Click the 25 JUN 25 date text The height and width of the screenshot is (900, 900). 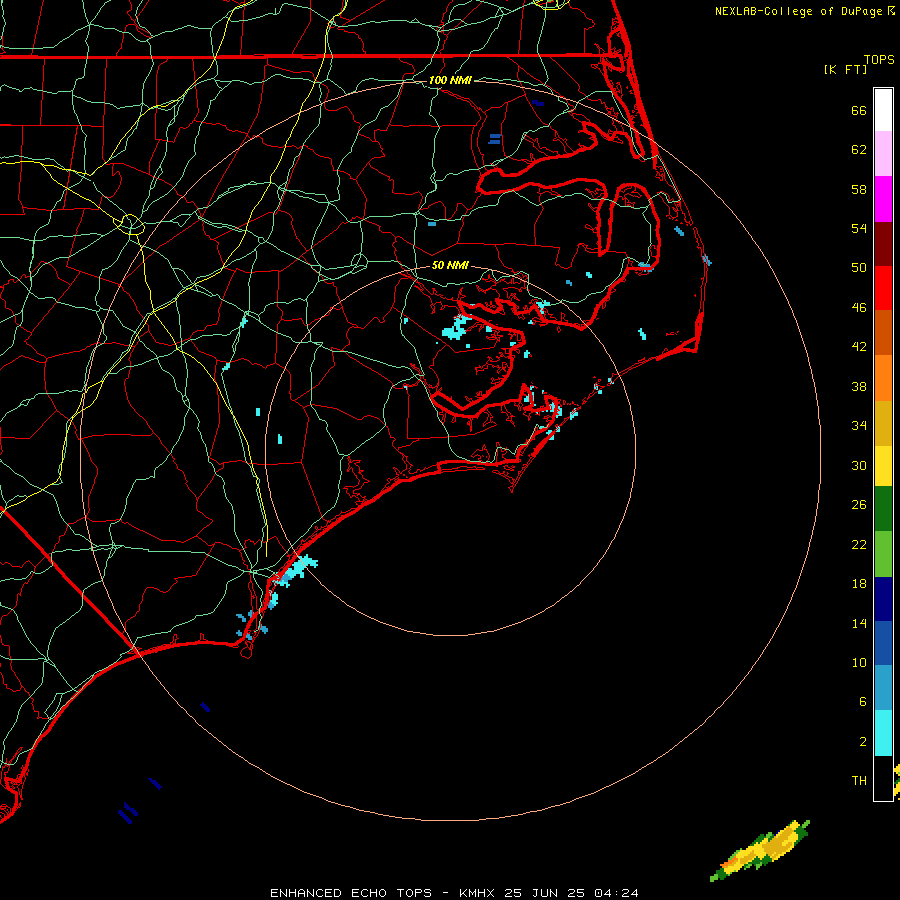[x=544, y=893]
